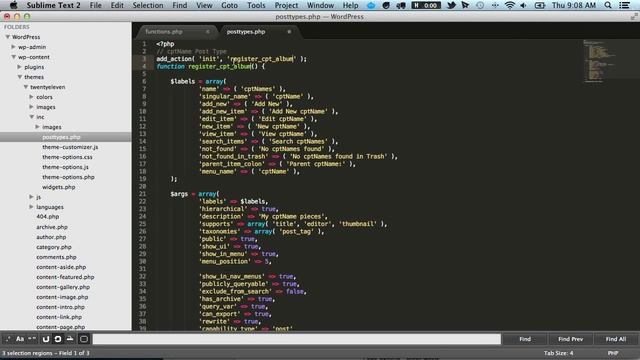
Task: Toggle highlight matches option
Action: click(84, 339)
